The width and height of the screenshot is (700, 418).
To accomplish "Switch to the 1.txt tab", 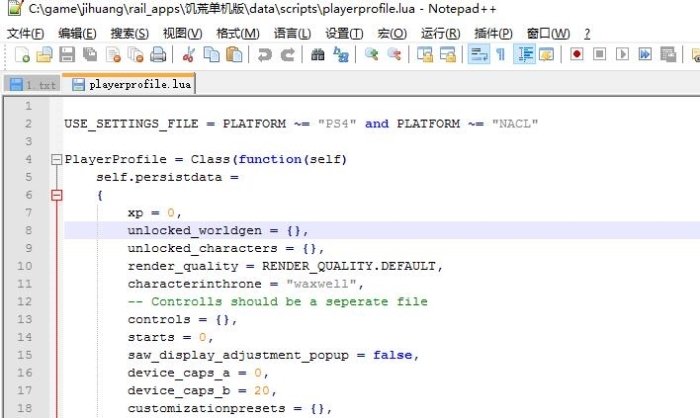I will click(x=33, y=84).
